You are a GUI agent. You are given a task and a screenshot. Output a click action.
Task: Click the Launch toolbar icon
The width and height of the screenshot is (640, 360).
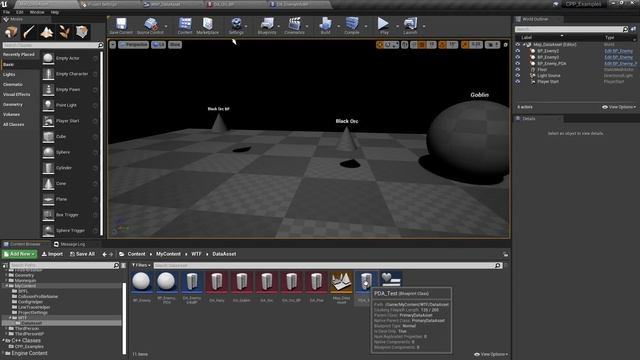coord(410,26)
